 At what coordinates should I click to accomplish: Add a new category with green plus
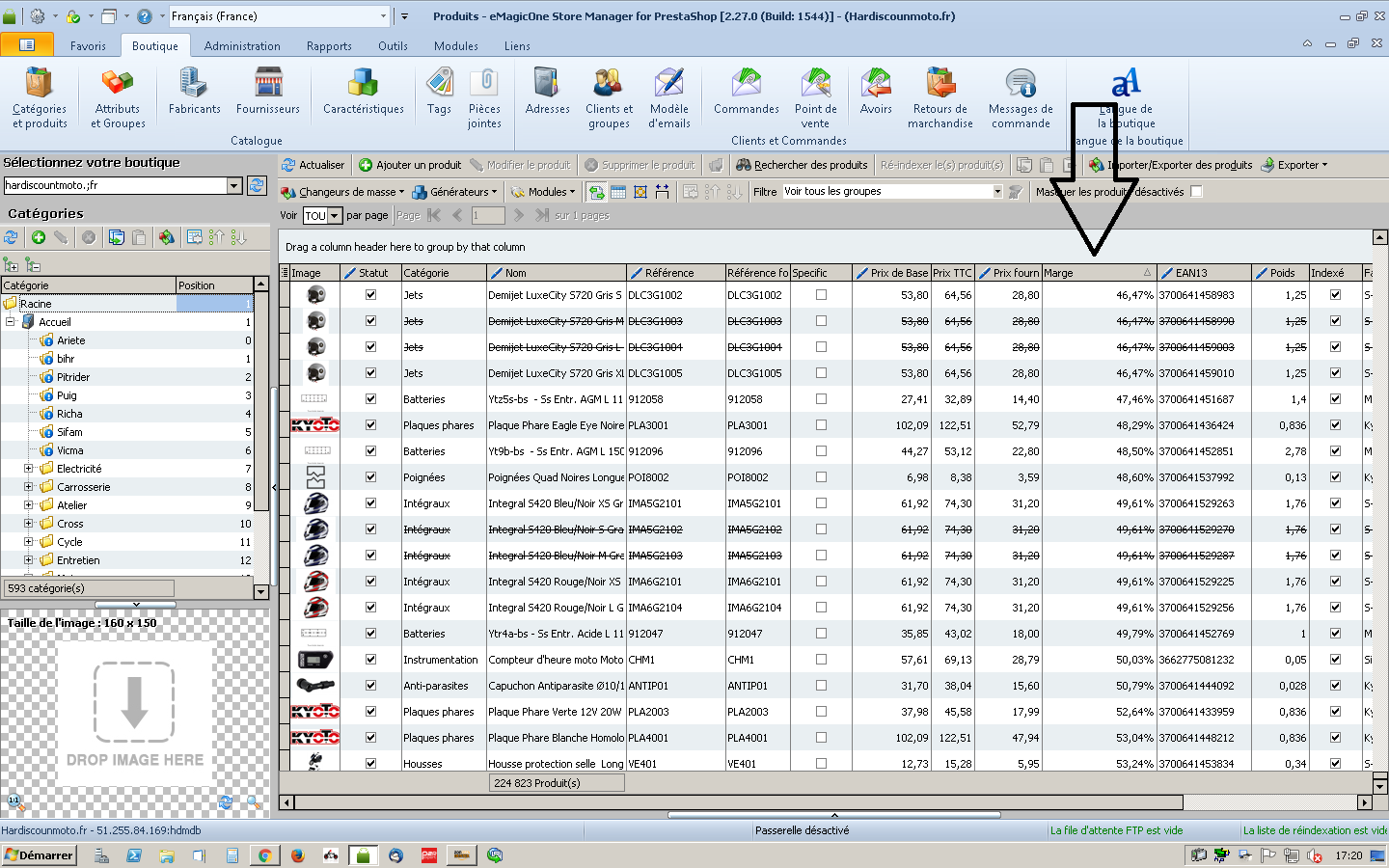pos(39,237)
